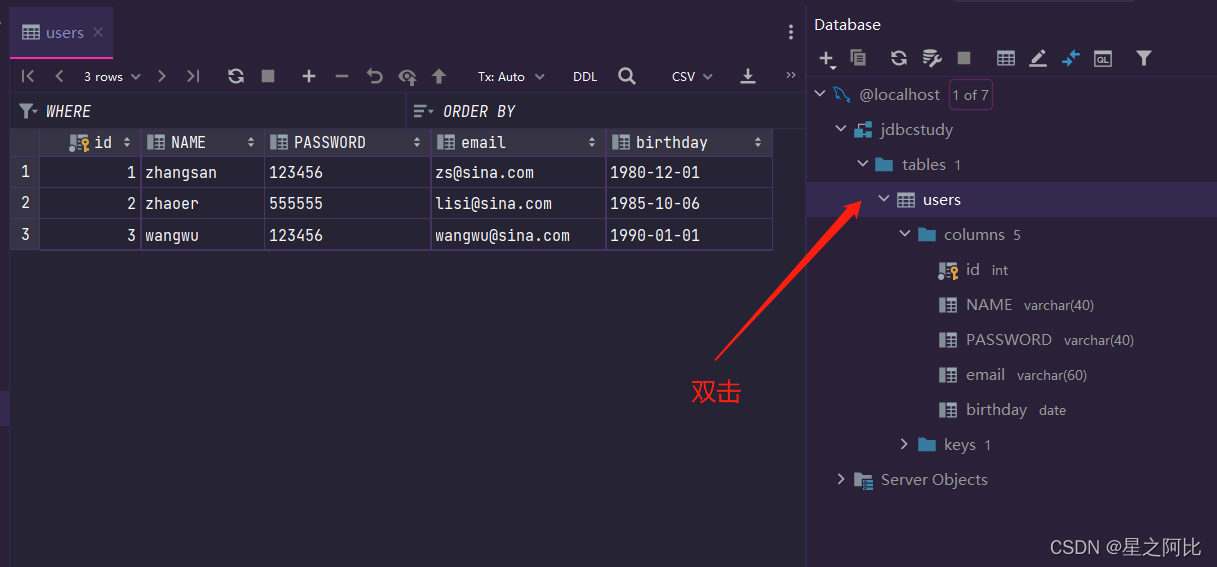Viewport: 1217px width, 567px height.
Task: Reload the users table data
Action: (236, 76)
